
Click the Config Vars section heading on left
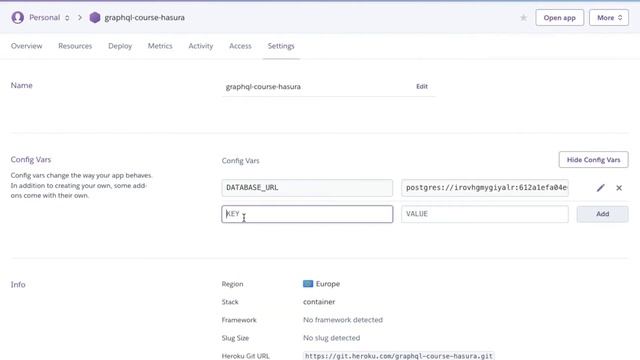(x=31, y=160)
